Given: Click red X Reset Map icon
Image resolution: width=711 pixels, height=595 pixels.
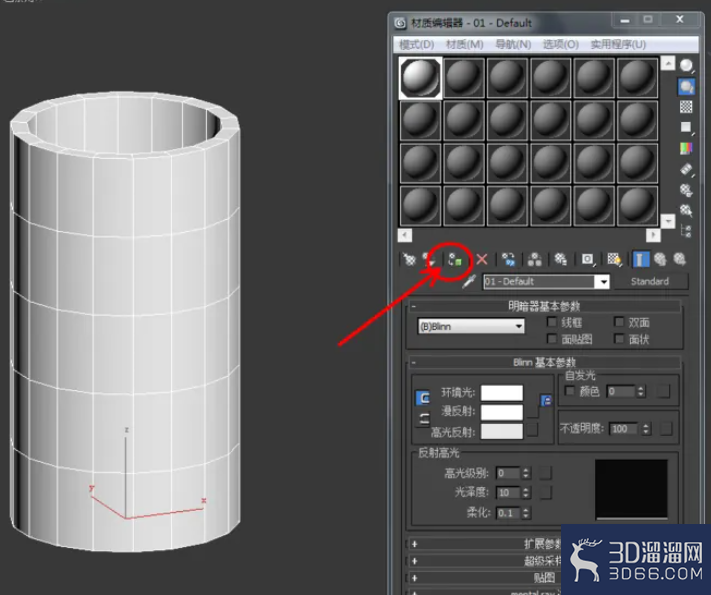Looking at the screenshot, I should [x=482, y=259].
